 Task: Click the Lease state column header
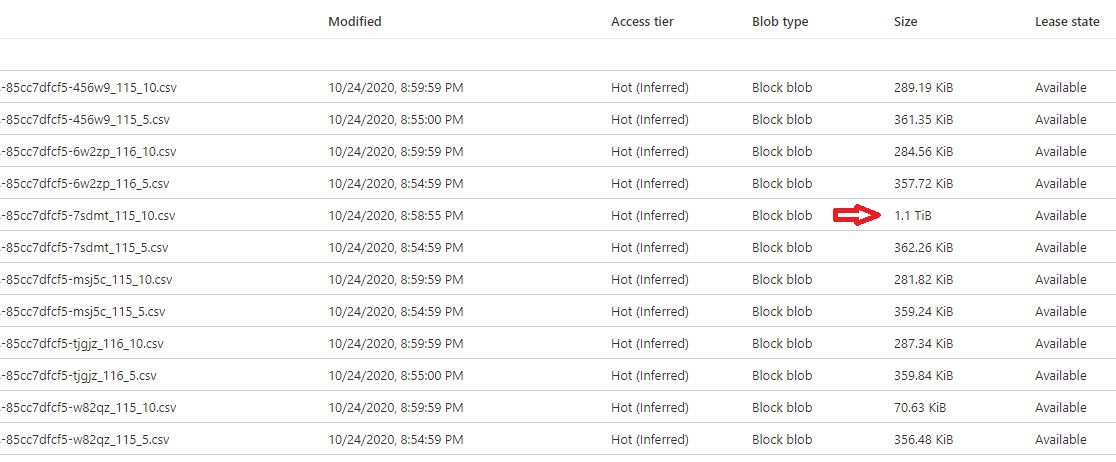tap(1067, 21)
